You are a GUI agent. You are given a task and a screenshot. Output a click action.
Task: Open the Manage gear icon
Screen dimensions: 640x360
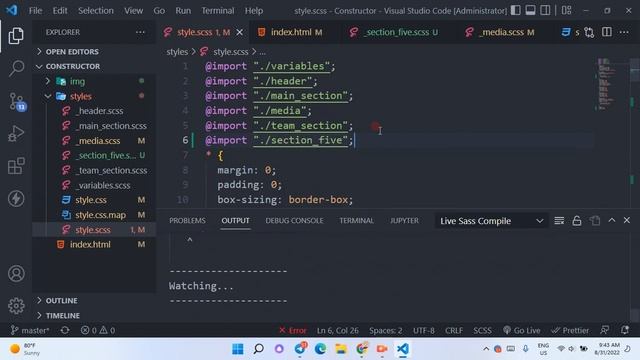pyautogui.click(x=16, y=305)
